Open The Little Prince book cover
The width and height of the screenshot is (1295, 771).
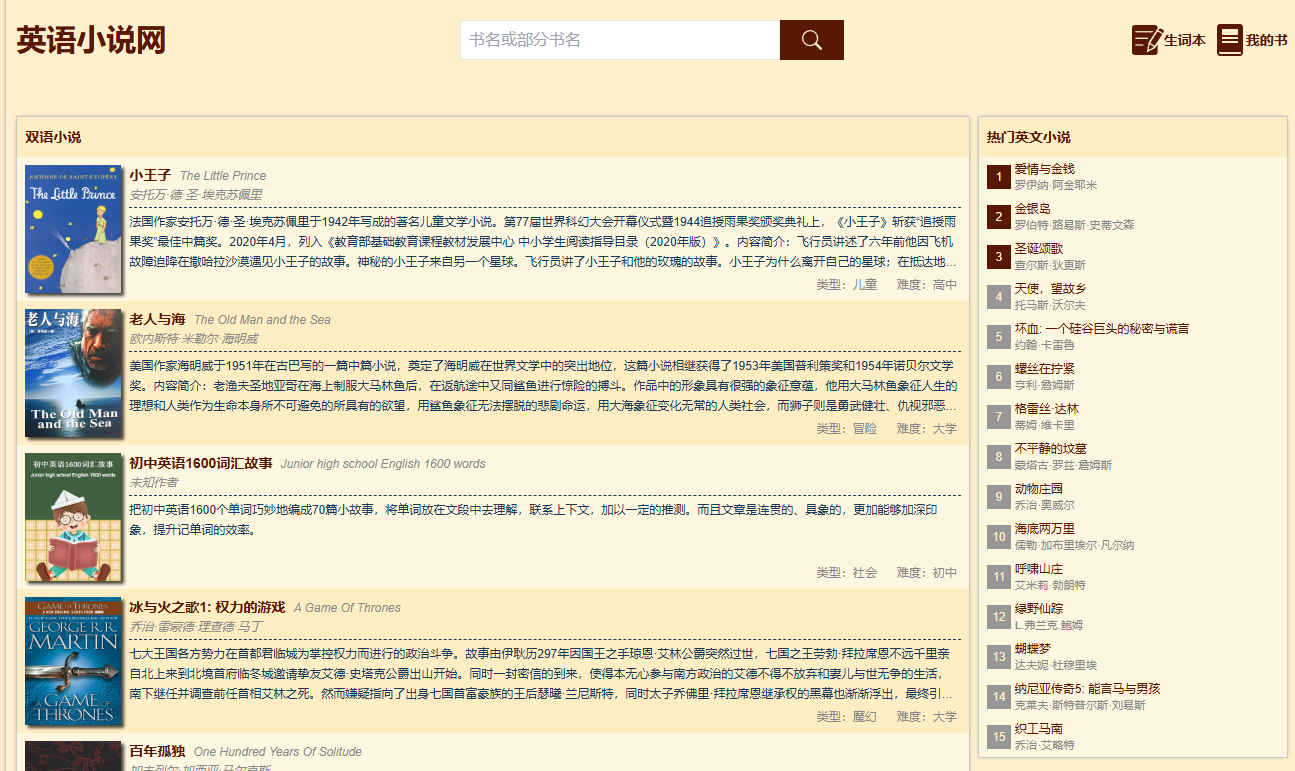coord(73,229)
